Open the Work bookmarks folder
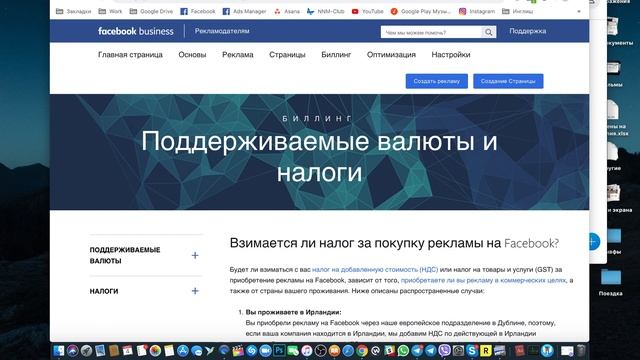640x360 pixels. point(110,11)
